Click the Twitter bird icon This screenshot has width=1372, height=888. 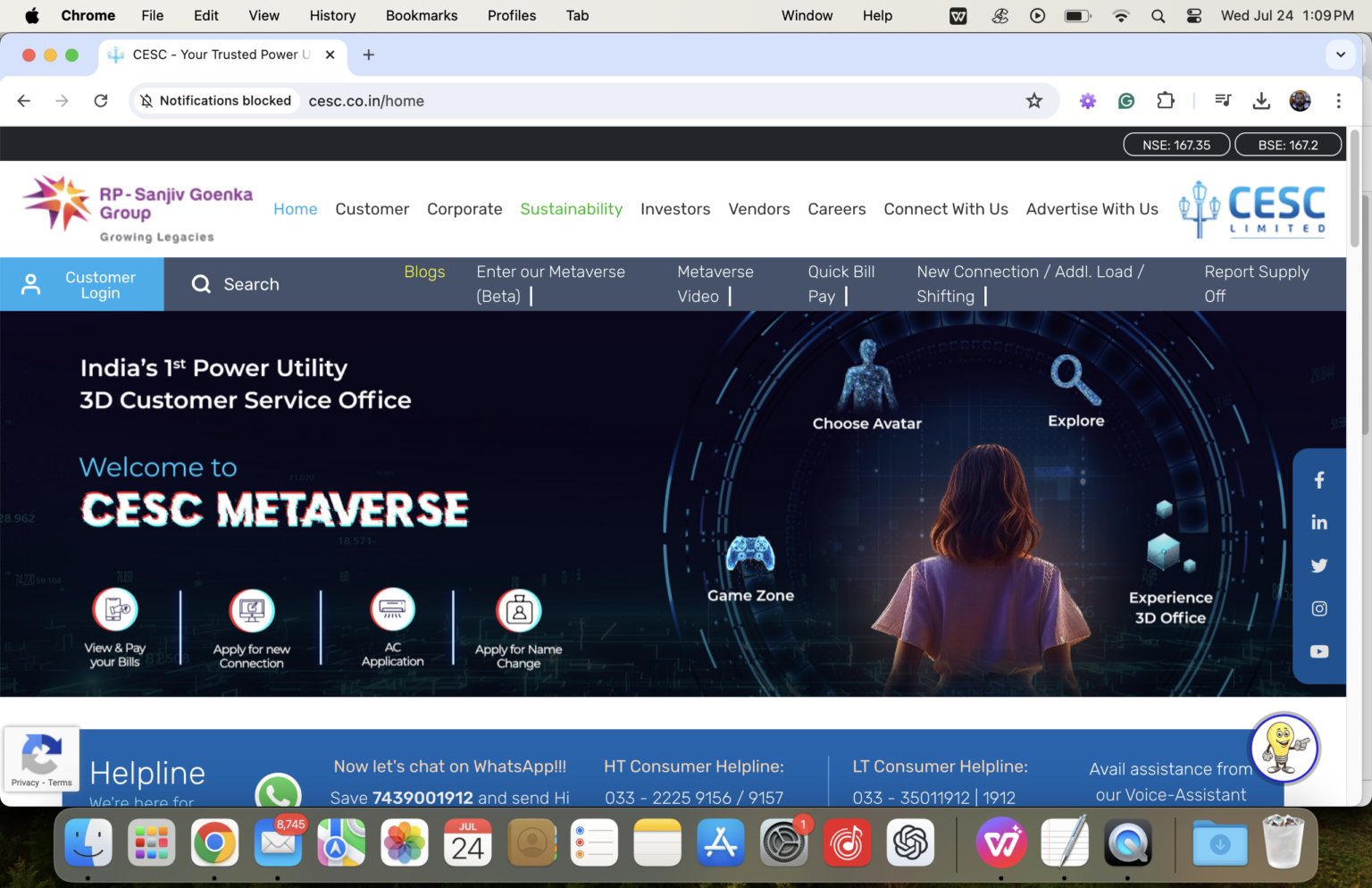tap(1318, 565)
